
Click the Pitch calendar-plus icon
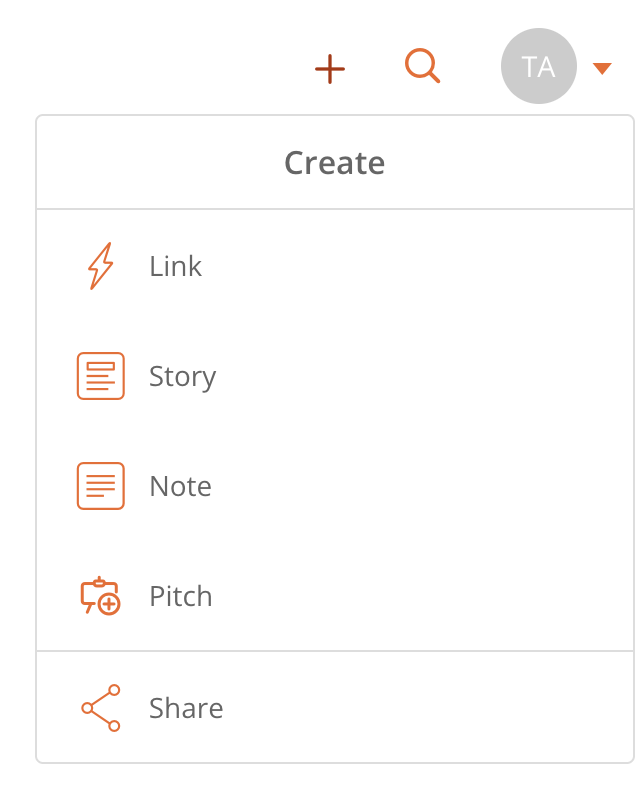tap(101, 596)
